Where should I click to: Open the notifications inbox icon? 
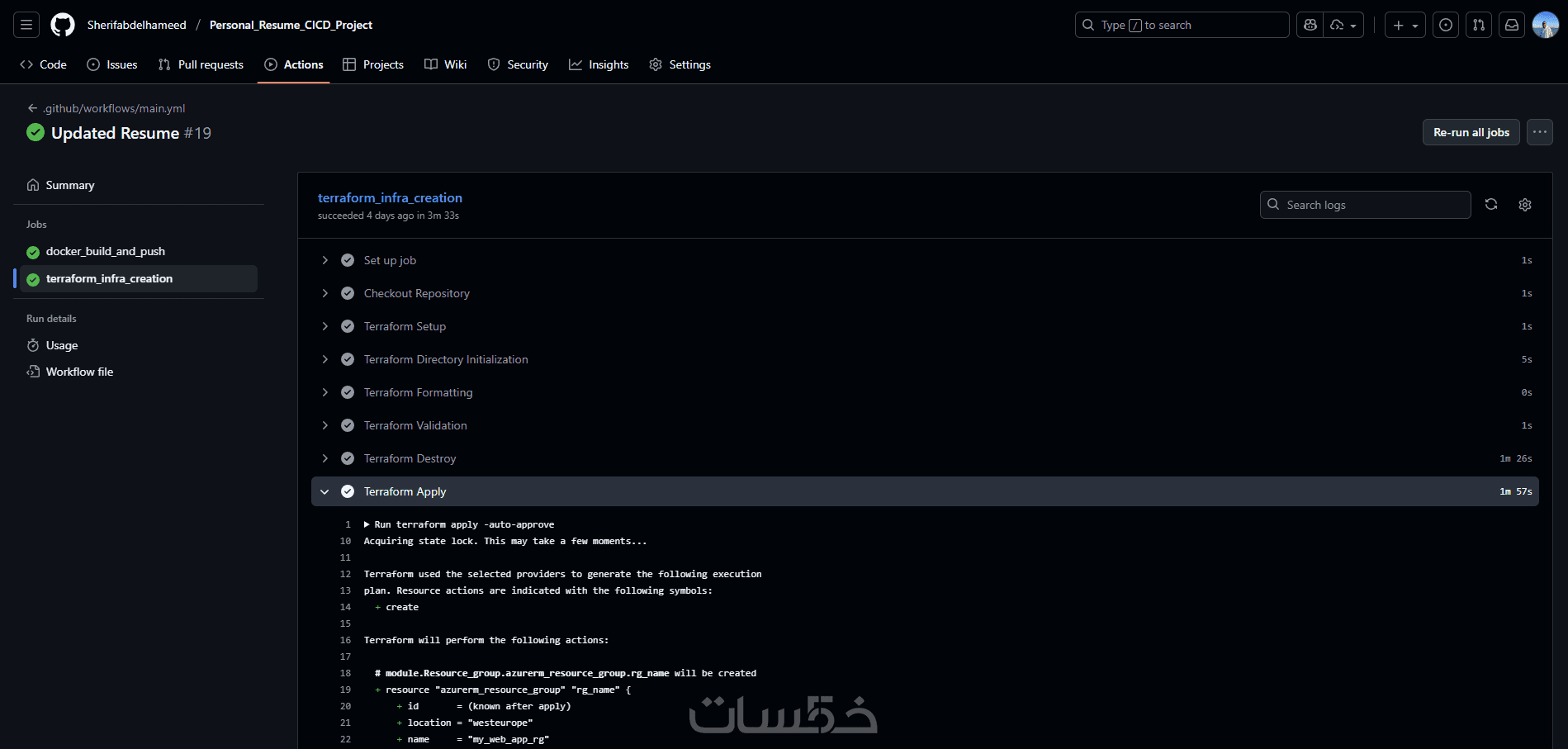click(1512, 25)
